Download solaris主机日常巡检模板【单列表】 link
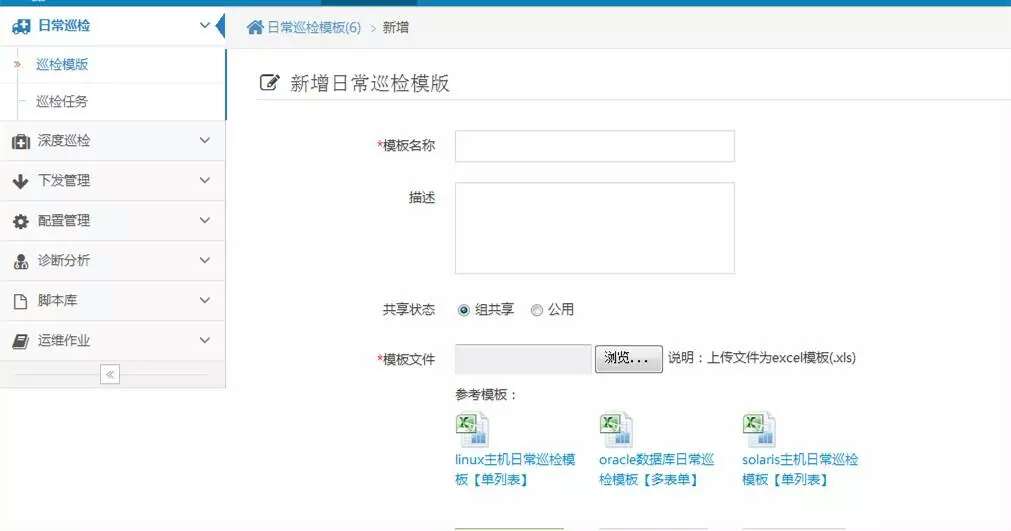 tap(800, 469)
